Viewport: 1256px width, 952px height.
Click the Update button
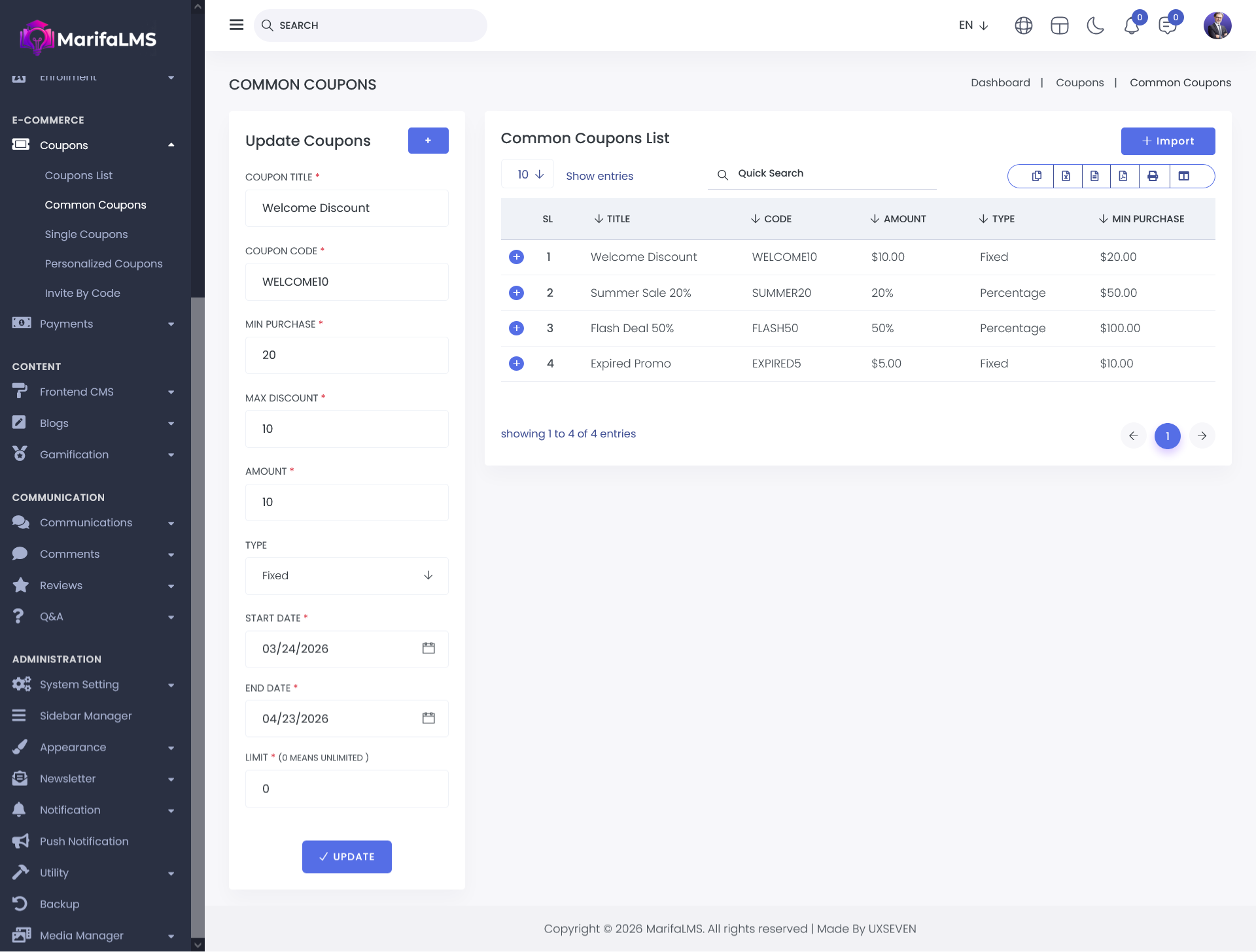(x=347, y=857)
